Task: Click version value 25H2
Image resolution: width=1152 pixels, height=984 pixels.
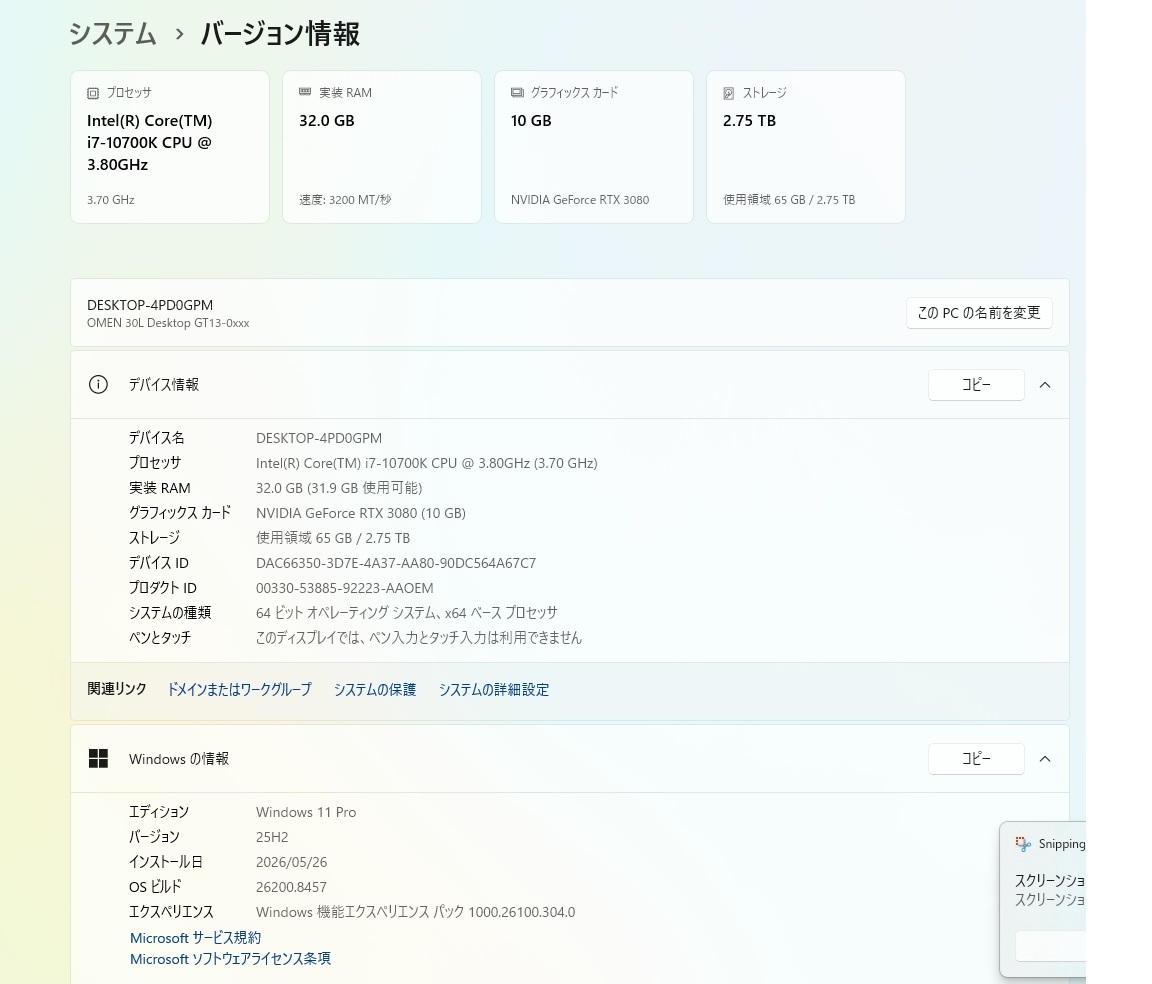Action: pyautogui.click(x=272, y=837)
